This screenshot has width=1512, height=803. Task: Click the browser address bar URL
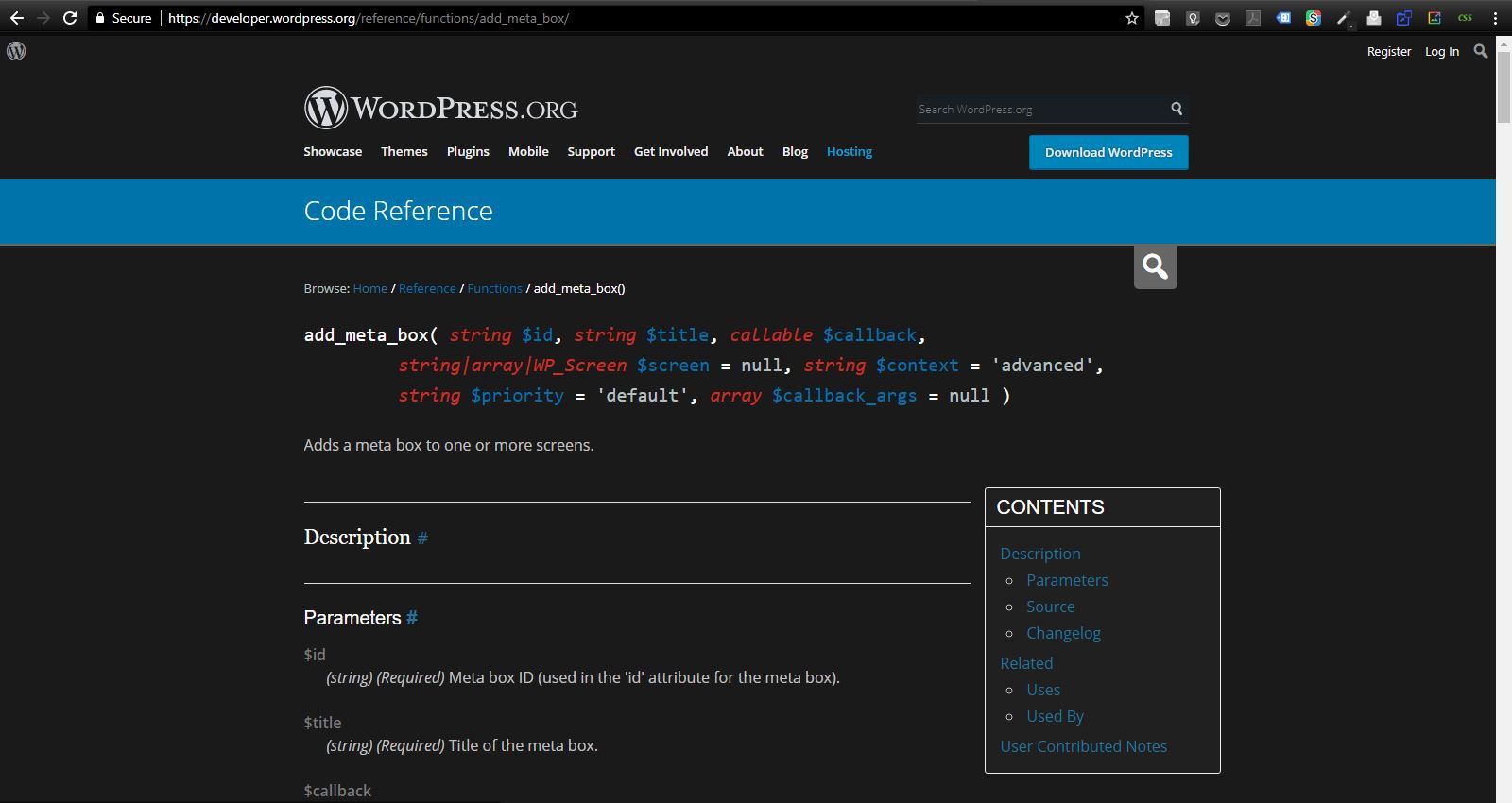[369, 18]
